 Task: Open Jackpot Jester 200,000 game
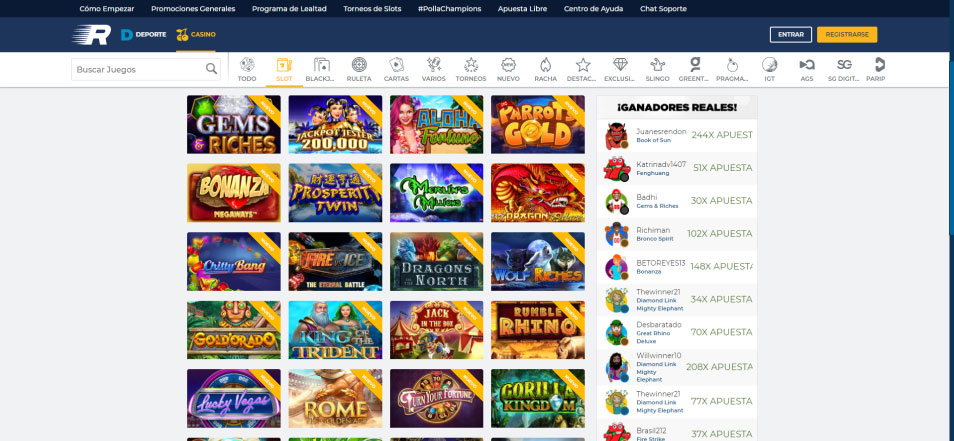(x=335, y=124)
